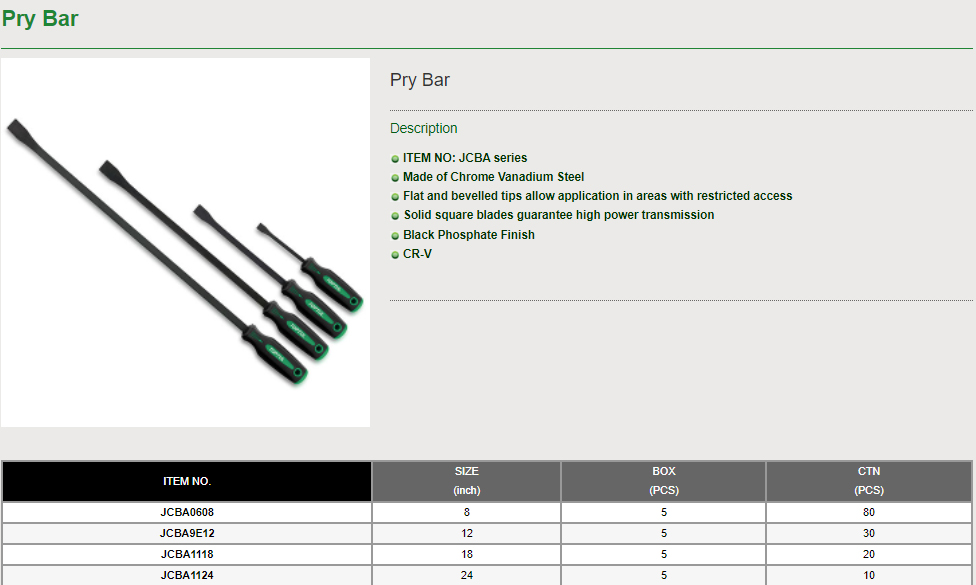Click the ITEM NO. column header

tap(187, 481)
